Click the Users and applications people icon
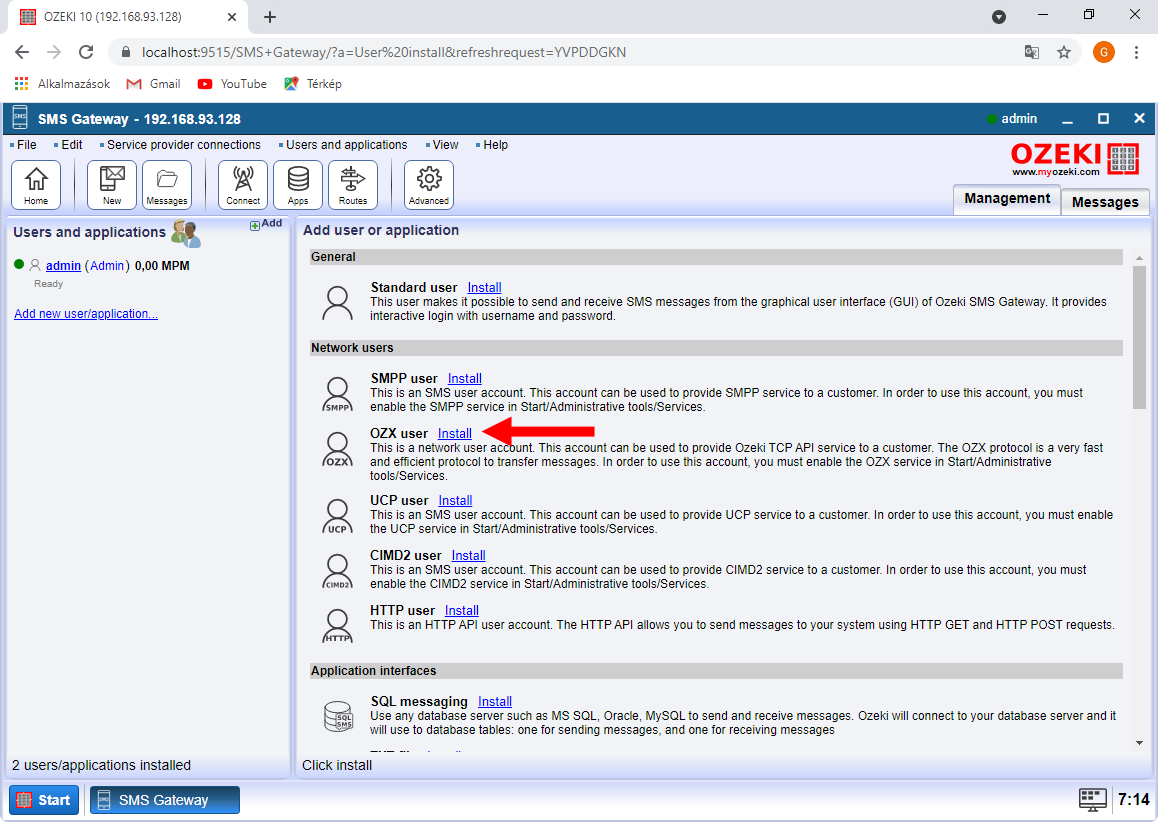The height and width of the screenshot is (822, 1158). [185, 233]
